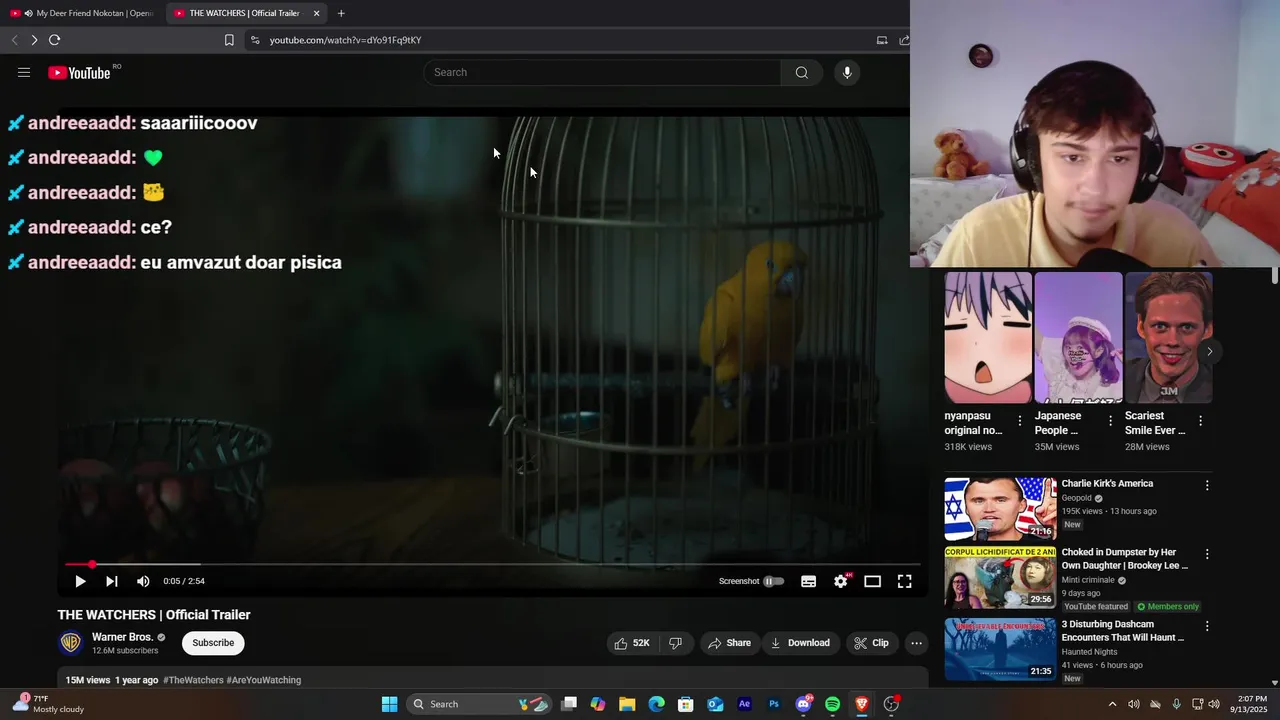Open the Windows Start menu
The height and width of the screenshot is (720, 1280).
(x=390, y=704)
